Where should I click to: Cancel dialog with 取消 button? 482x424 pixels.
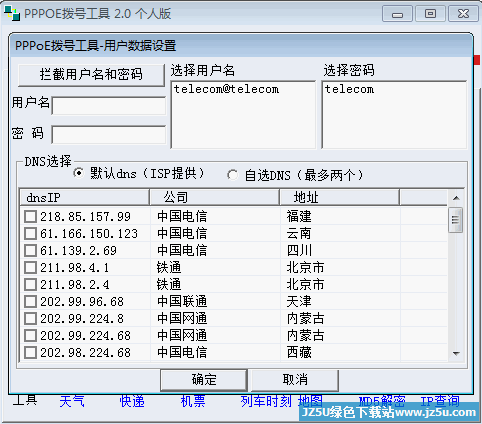point(295,380)
